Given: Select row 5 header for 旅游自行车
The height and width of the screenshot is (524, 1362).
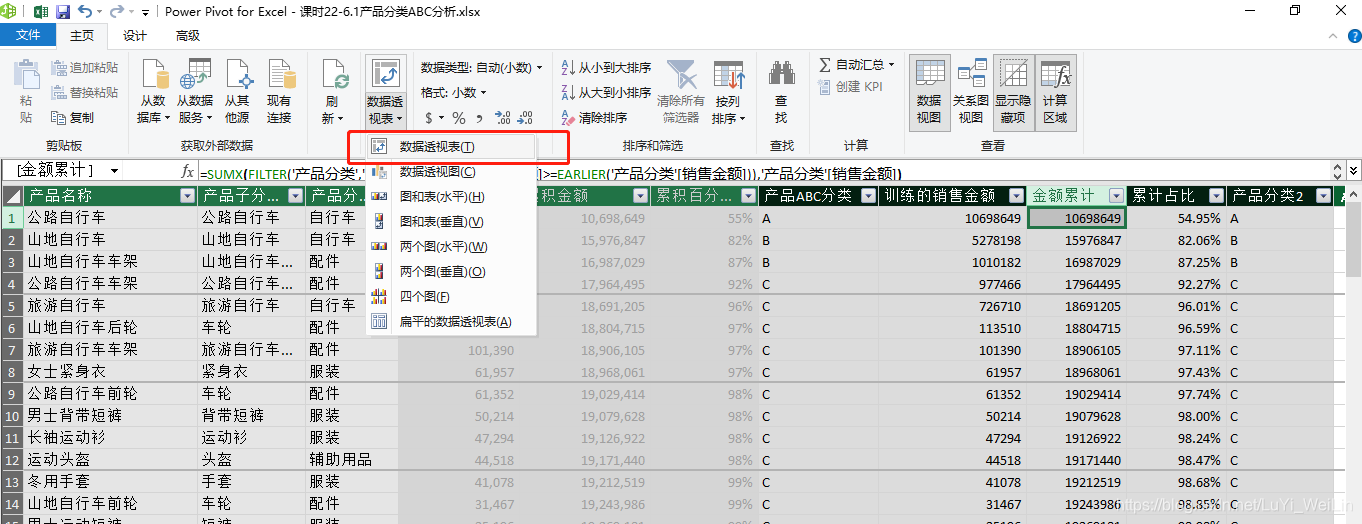Looking at the screenshot, I should (11, 306).
